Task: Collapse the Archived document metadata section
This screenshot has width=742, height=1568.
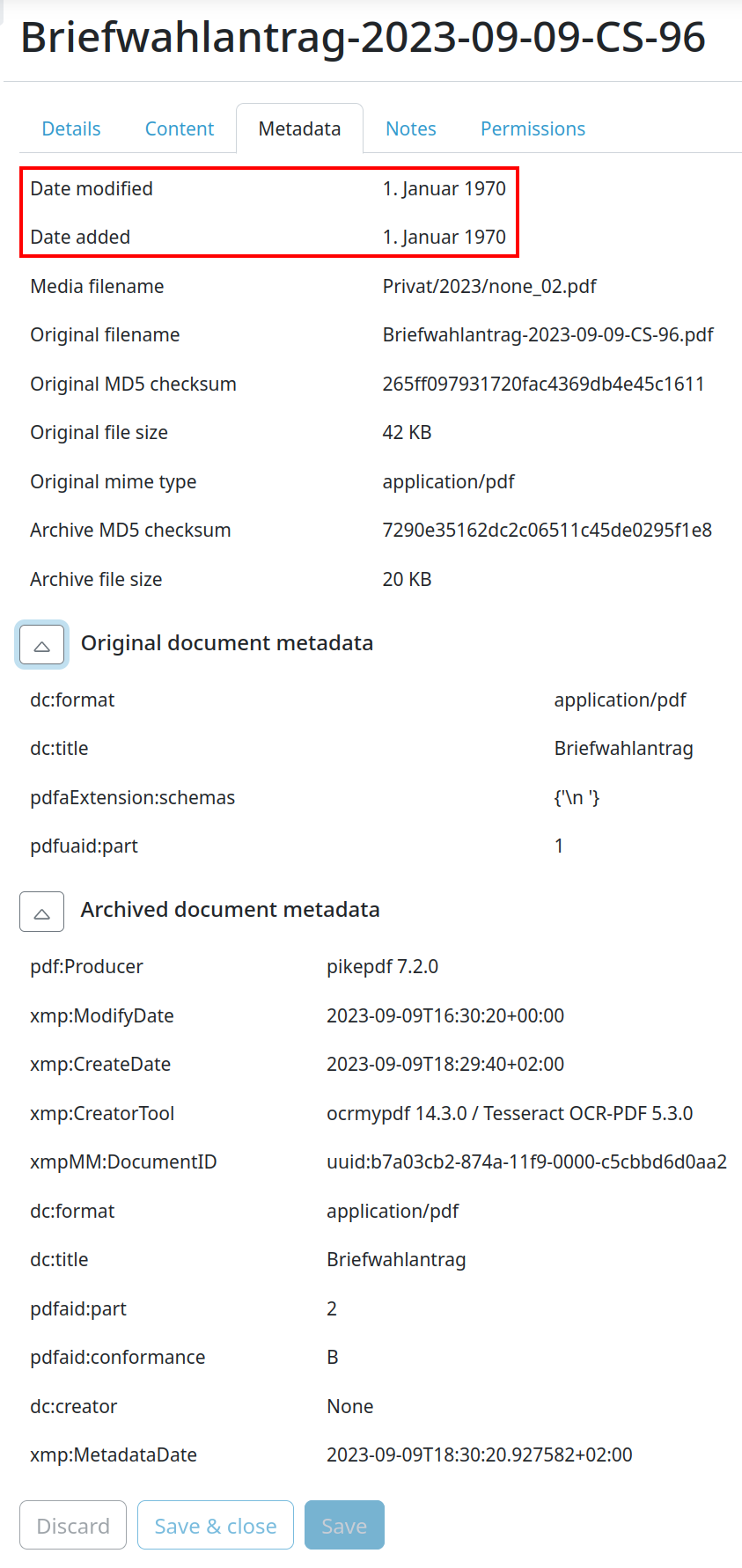Action: click(41, 912)
